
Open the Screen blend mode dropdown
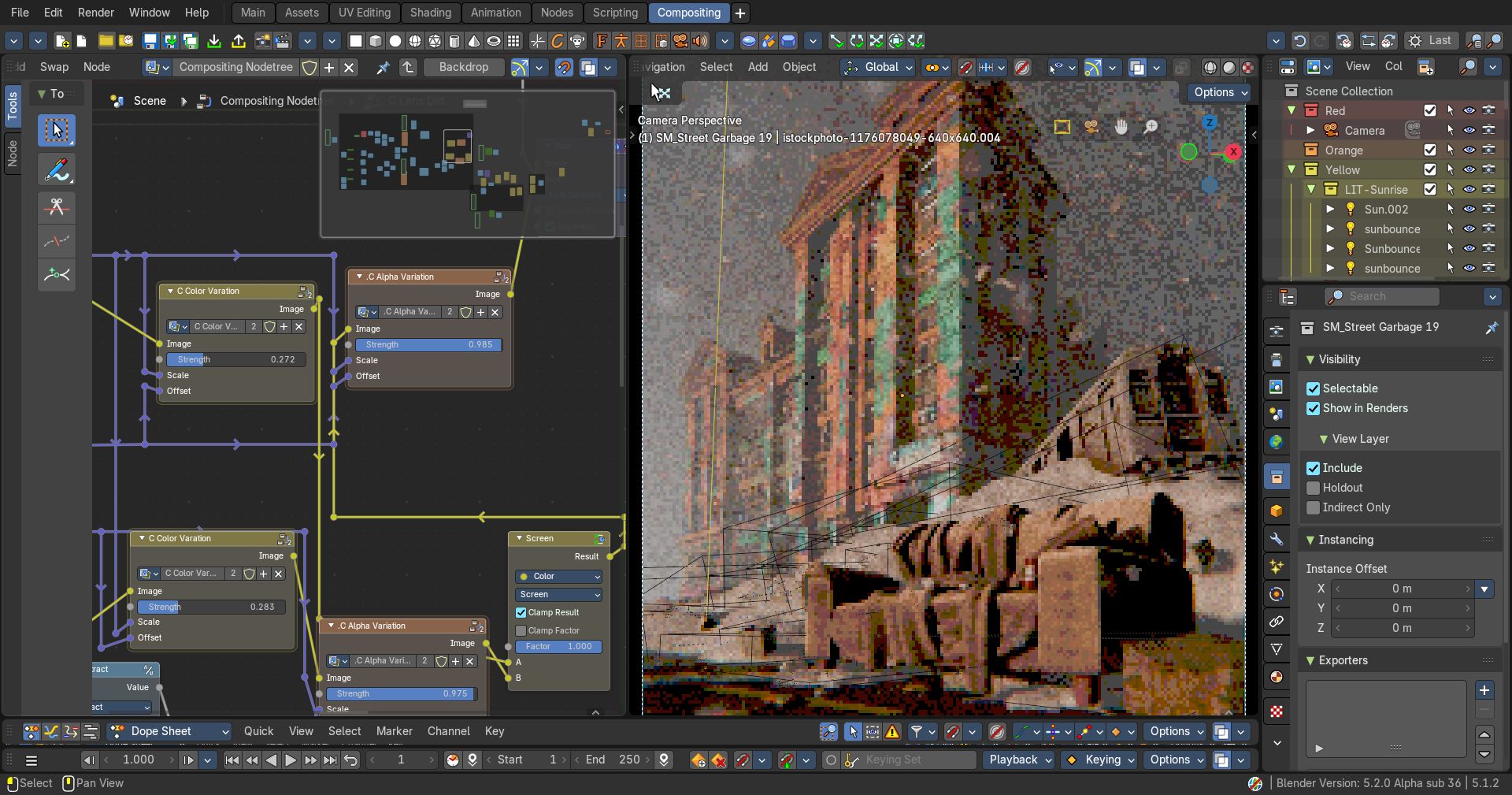coord(559,594)
